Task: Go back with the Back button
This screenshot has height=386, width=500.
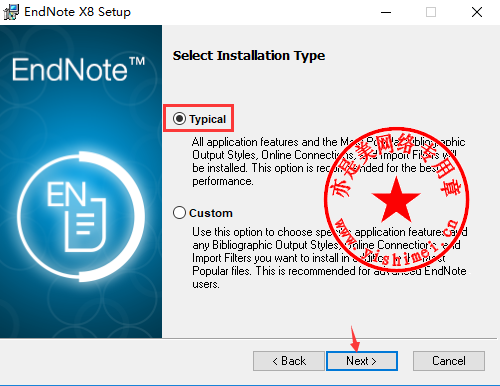Action: coord(289,361)
